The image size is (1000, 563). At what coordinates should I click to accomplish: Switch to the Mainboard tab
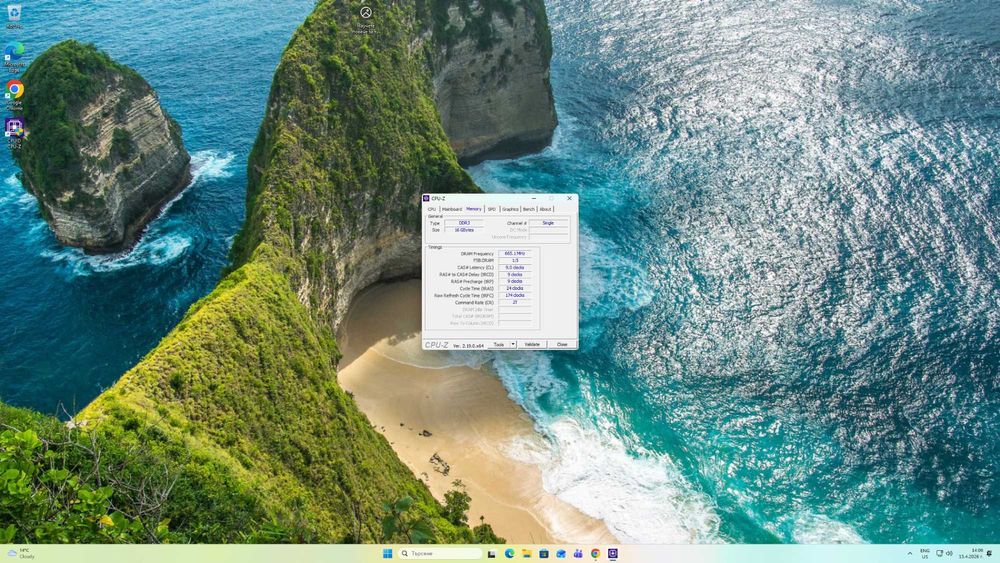click(x=452, y=209)
